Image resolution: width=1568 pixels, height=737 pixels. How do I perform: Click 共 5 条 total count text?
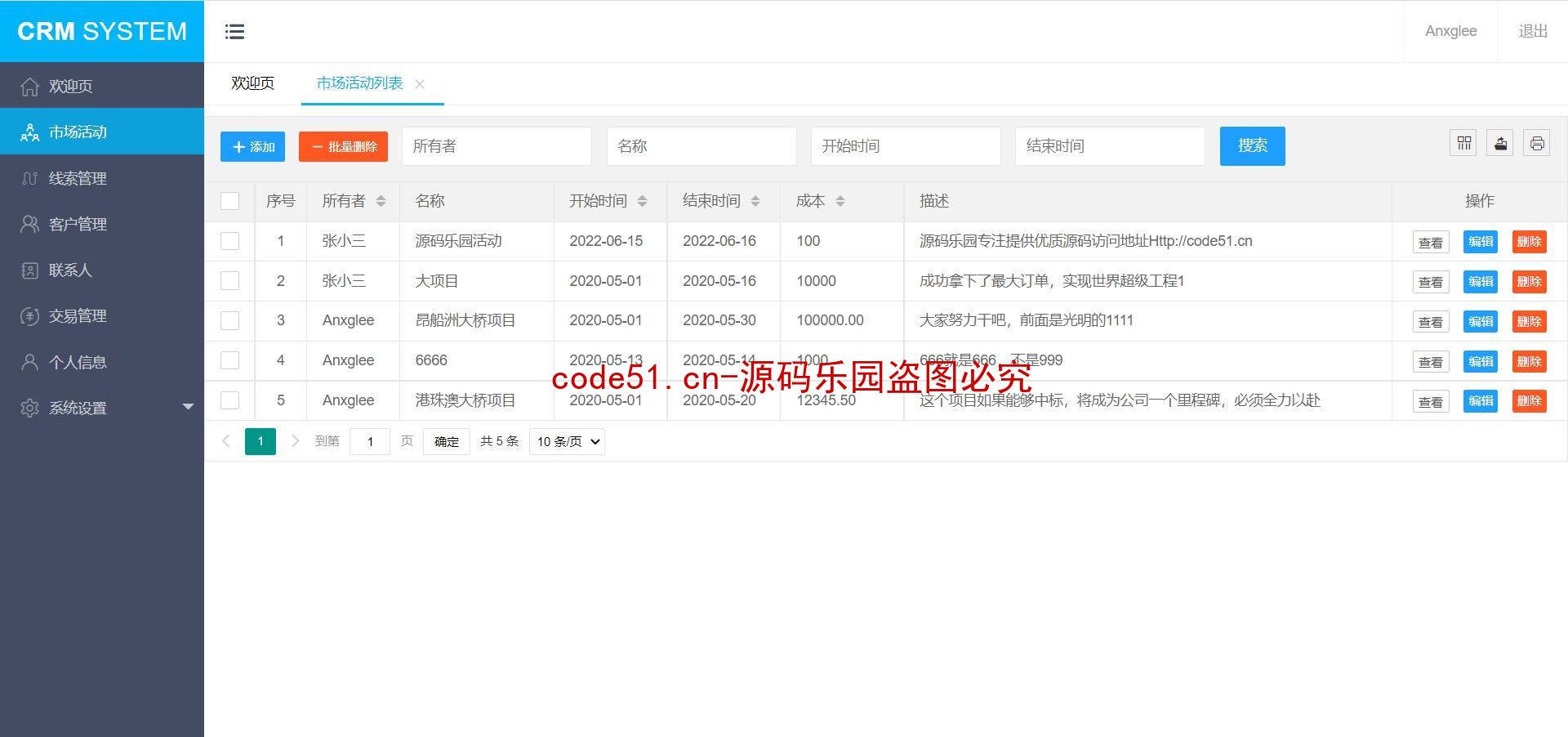pos(499,441)
